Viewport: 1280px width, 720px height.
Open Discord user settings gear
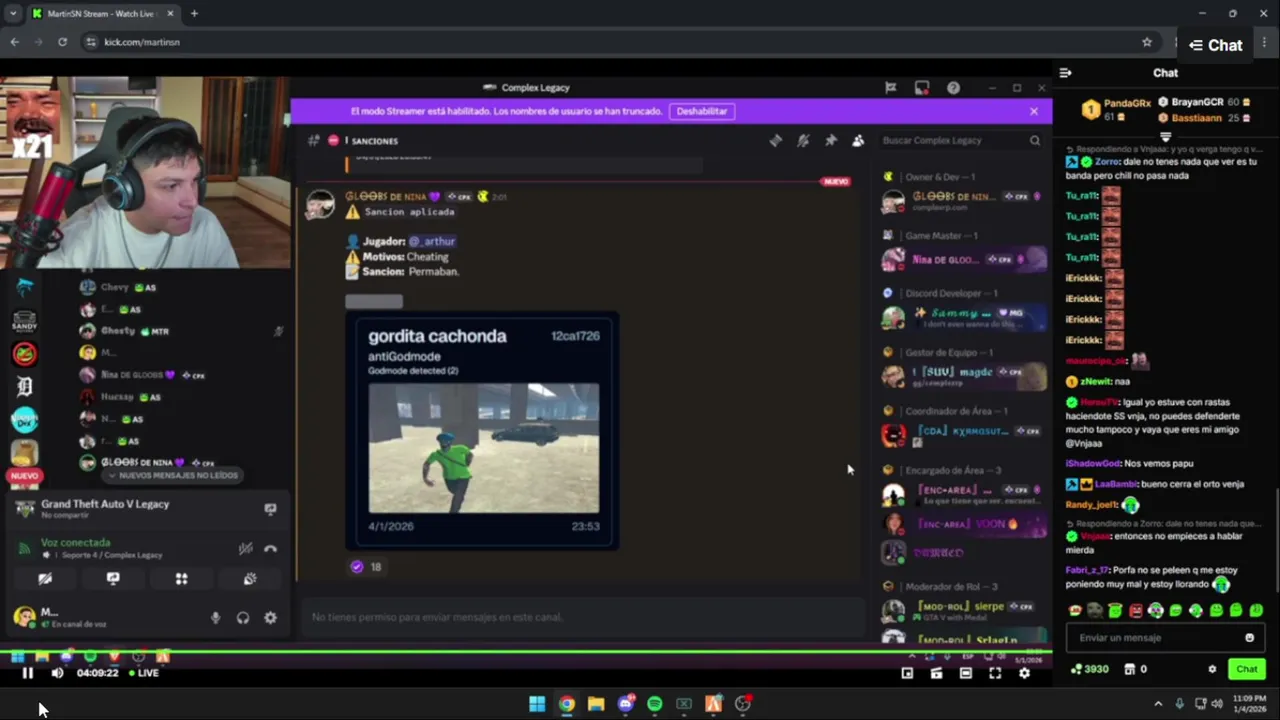270,618
